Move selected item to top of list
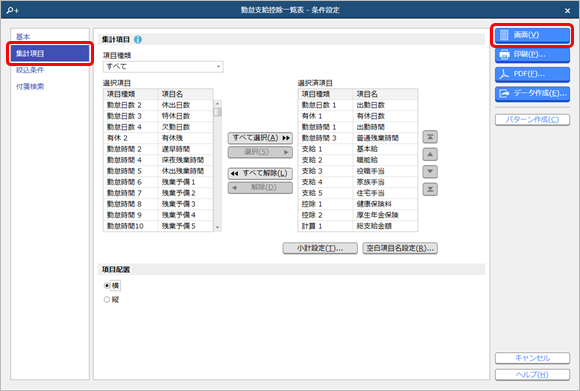This screenshot has height=391, width=580. pyautogui.click(x=430, y=137)
